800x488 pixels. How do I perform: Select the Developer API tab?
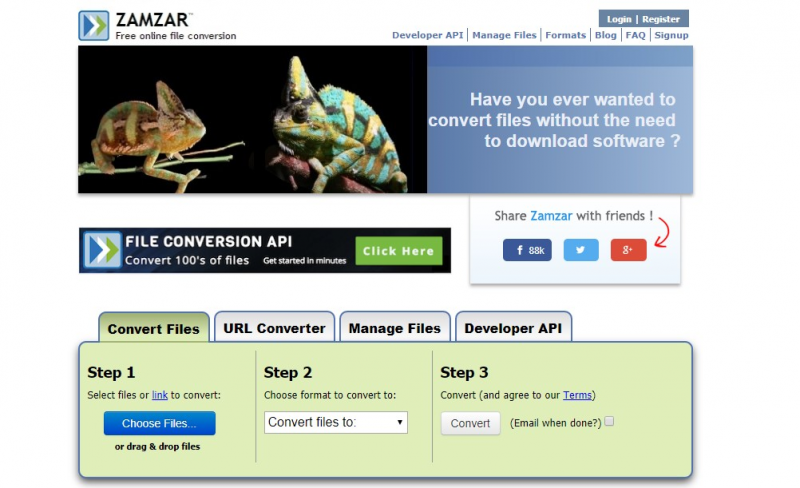point(513,328)
